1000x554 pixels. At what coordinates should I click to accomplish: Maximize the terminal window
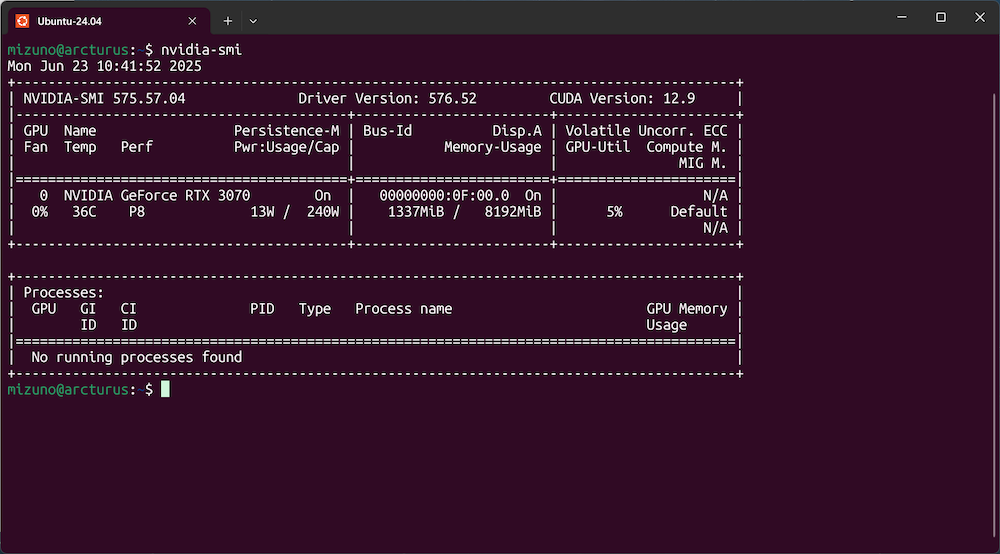click(940, 17)
